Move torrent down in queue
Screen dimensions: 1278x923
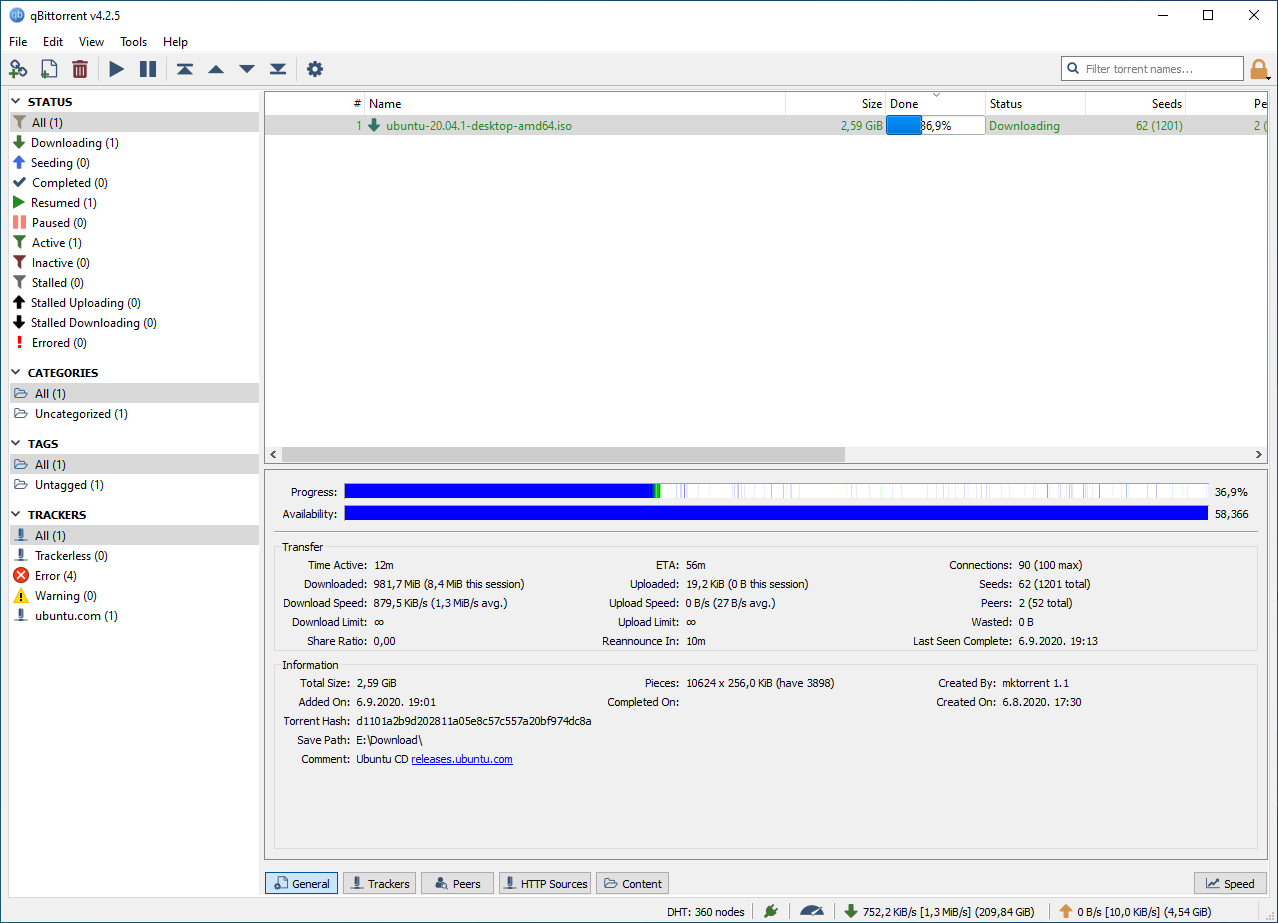coord(247,69)
